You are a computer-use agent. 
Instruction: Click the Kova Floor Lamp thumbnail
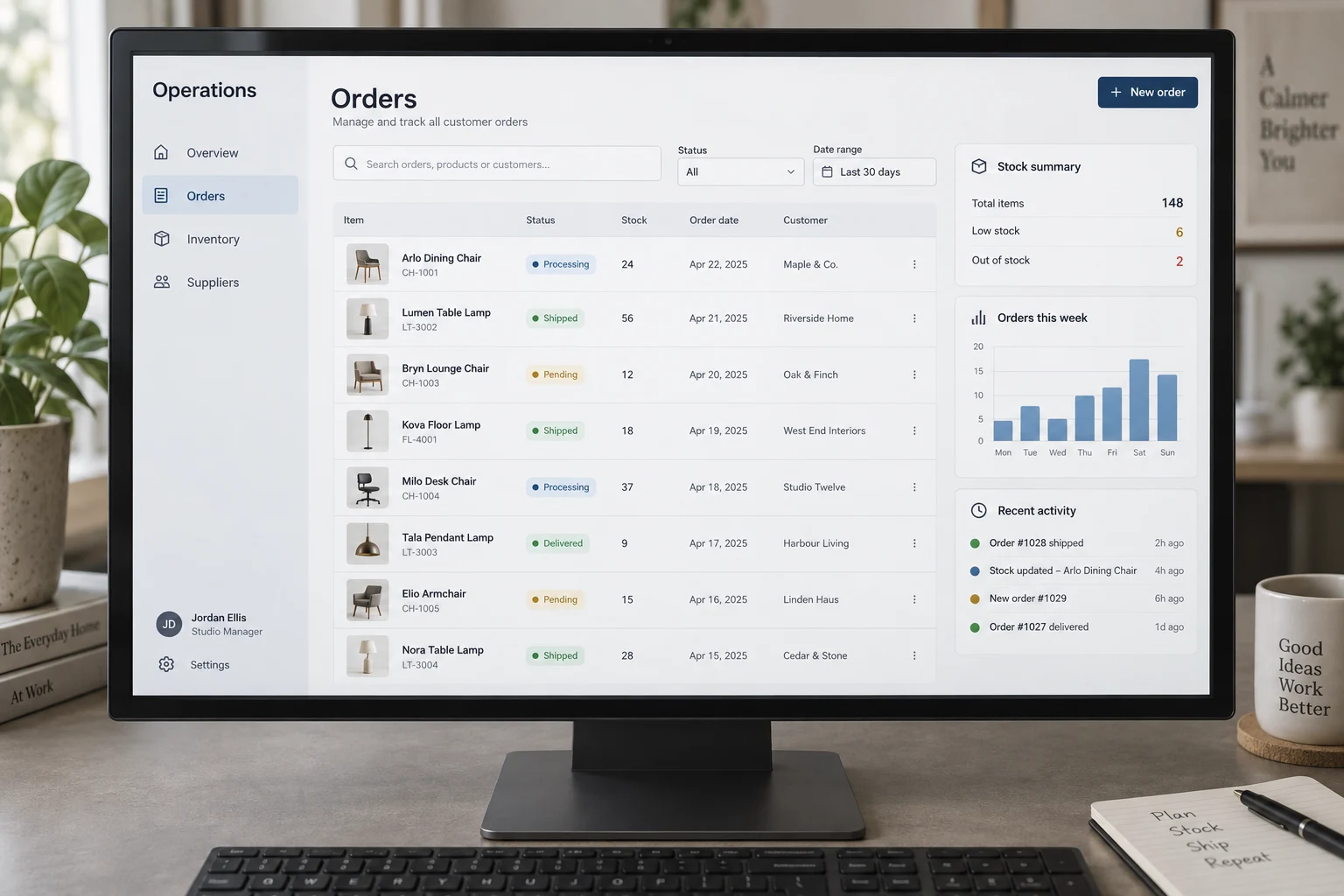click(367, 430)
